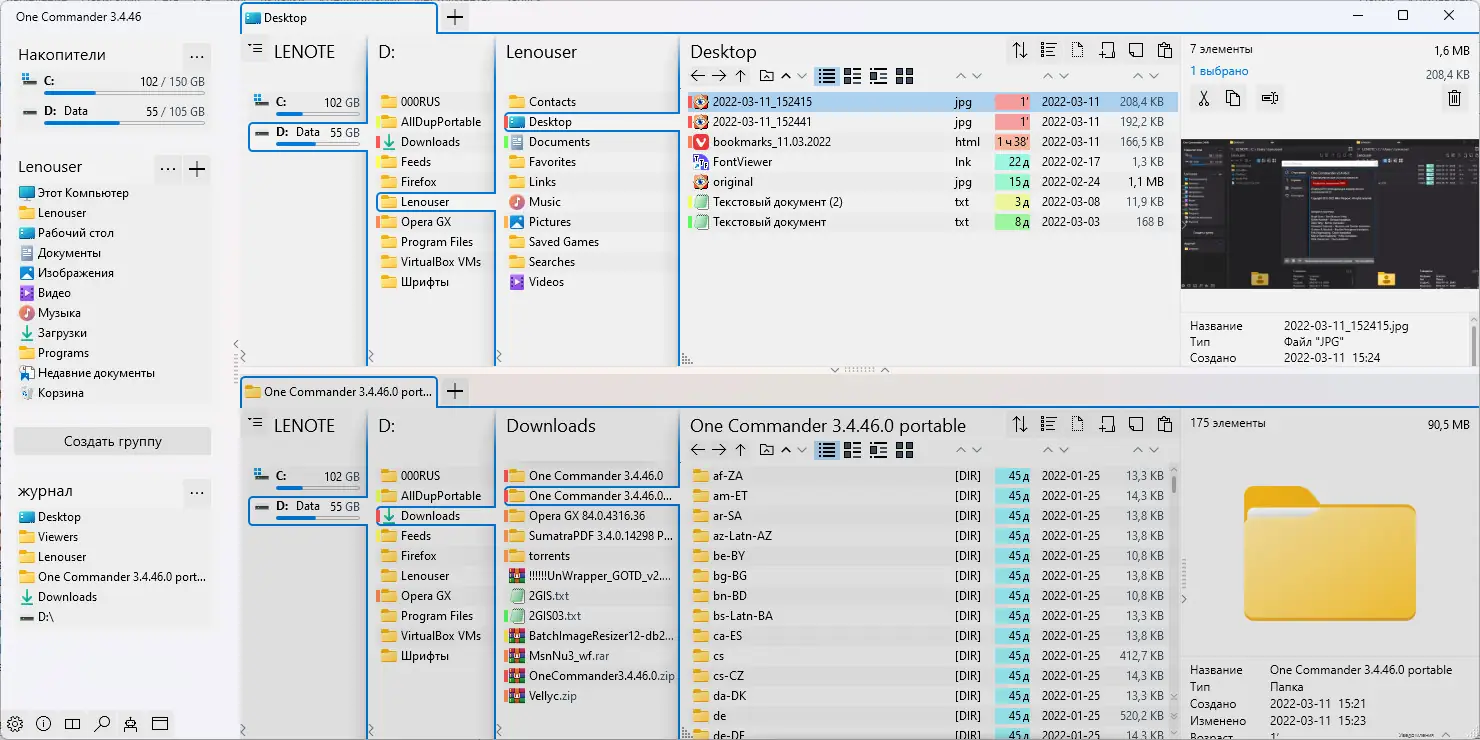
Task: Switch One Commander portable pane to thumbnail grid
Action: [905, 450]
